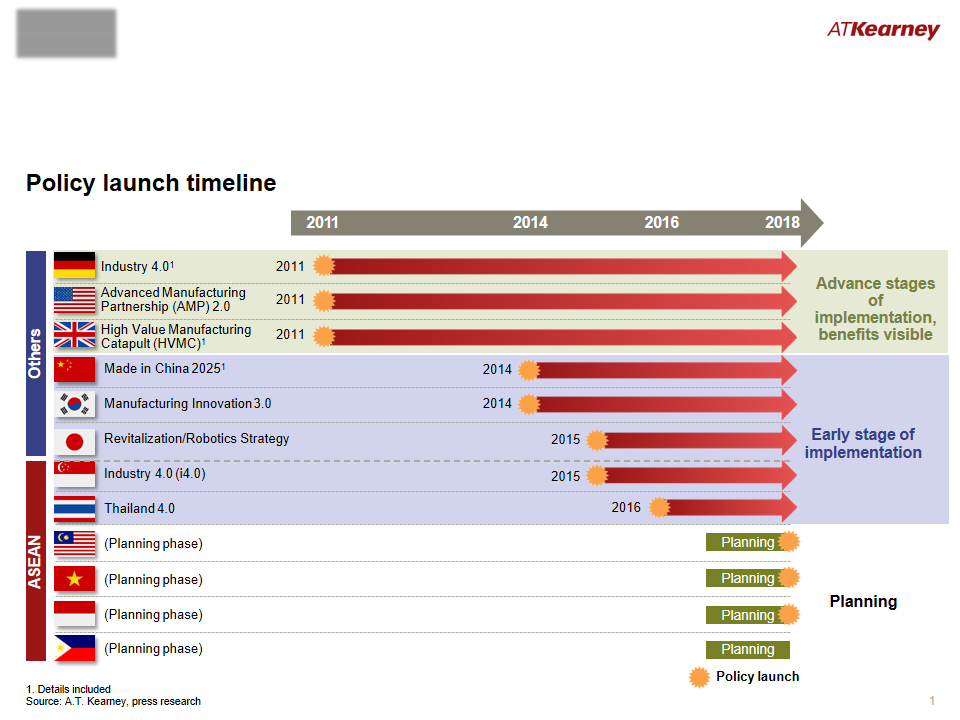Screen dimensions: 960x720
Task: Click the Singapore flag icon
Action: pyautogui.click(x=74, y=474)
